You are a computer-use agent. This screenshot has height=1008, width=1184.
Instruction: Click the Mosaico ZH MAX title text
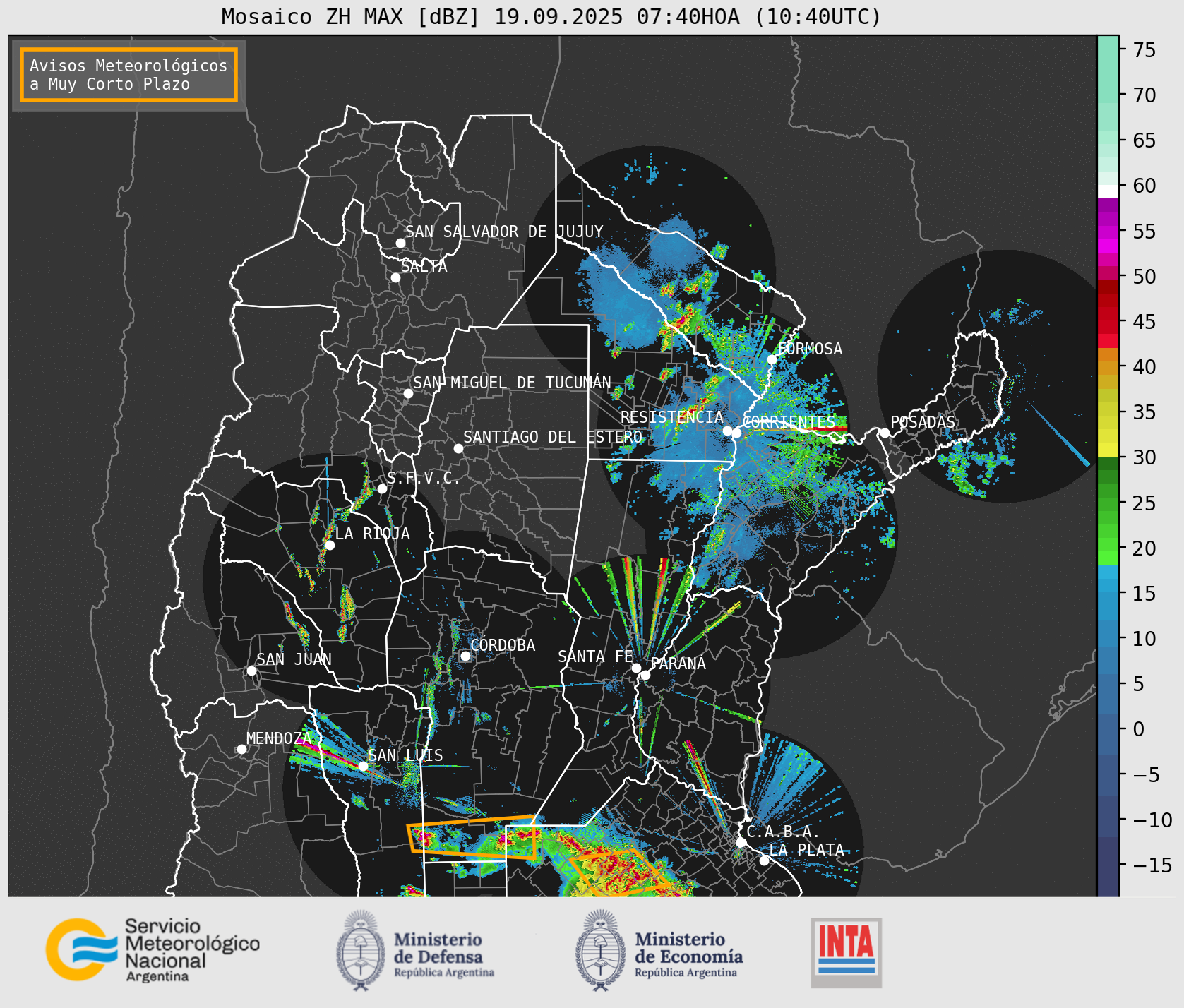[x=551, y=16]
